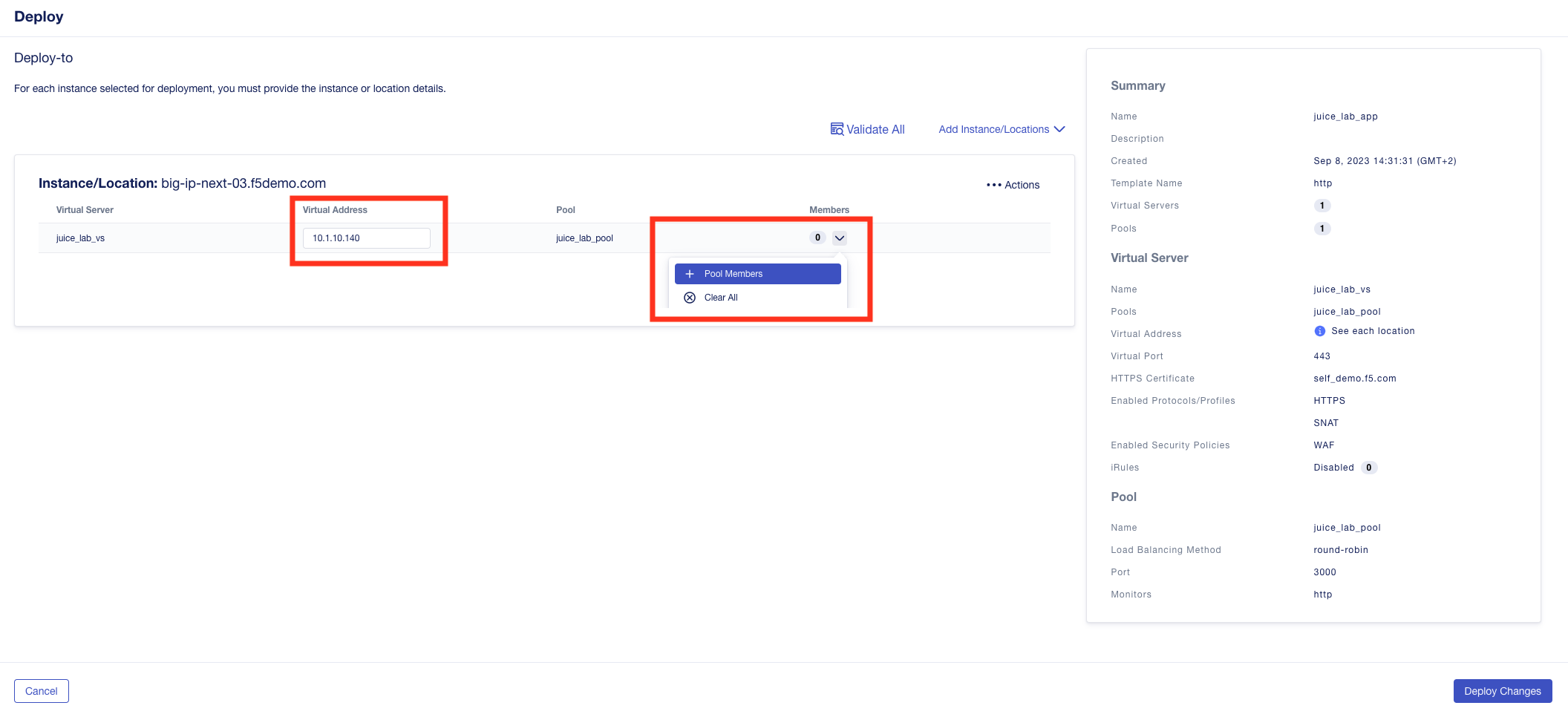Click the SNAT profile value
This screenshot has height=717, width=1568.
click(x=1326, y=423)
